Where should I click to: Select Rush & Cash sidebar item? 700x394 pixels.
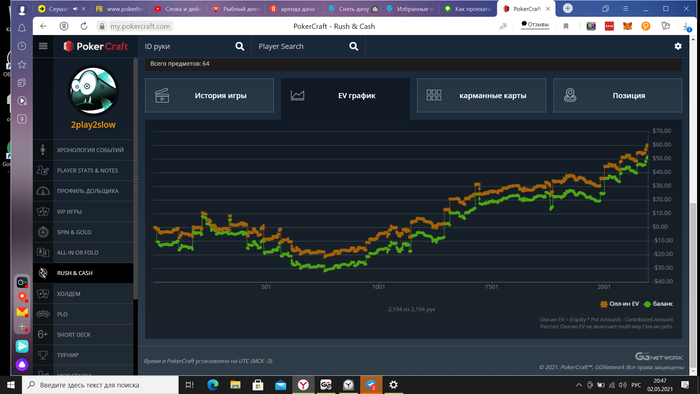pos(83,273)
